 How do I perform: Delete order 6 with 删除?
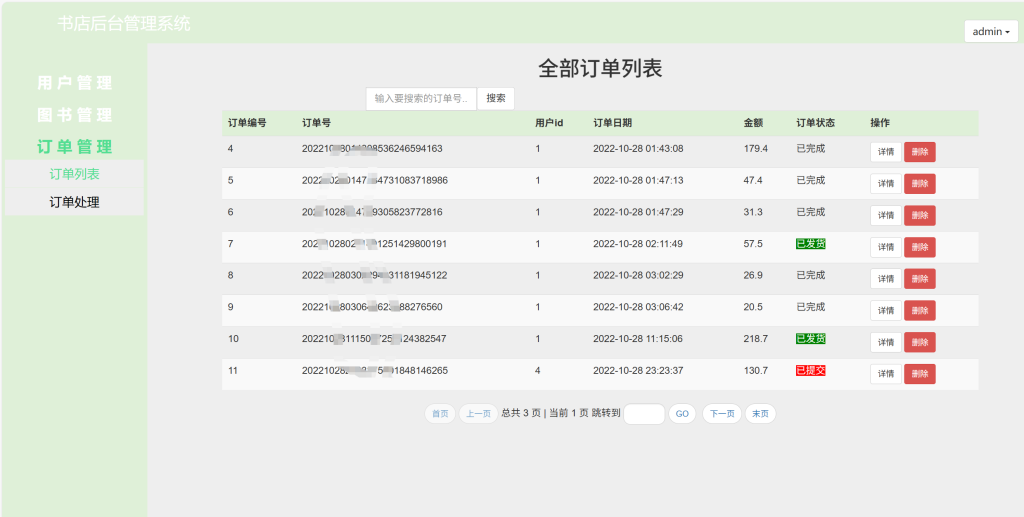coord(920,215)
